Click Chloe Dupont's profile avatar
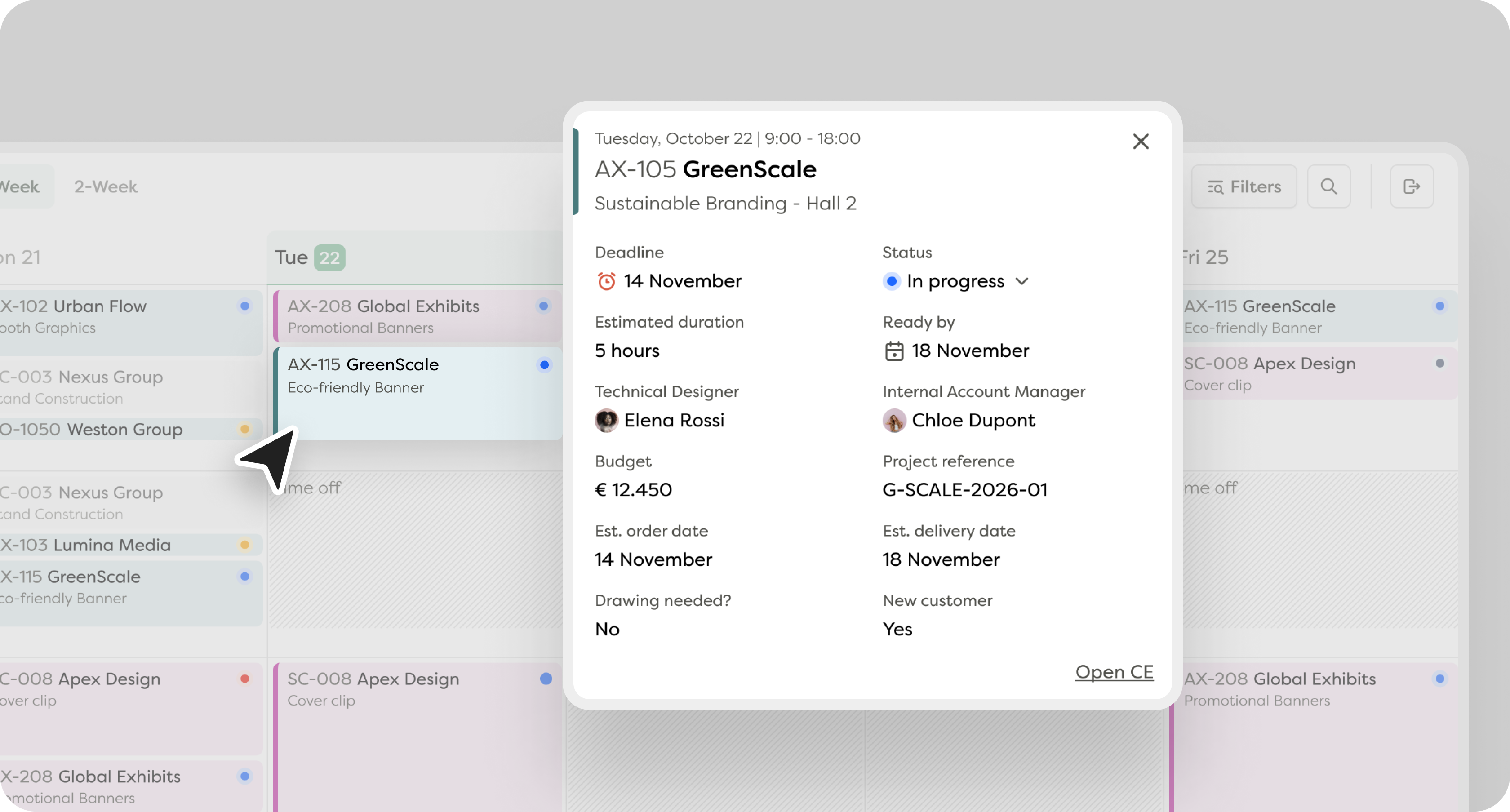This screenshot has width=1510, height=812. (893, 420)
